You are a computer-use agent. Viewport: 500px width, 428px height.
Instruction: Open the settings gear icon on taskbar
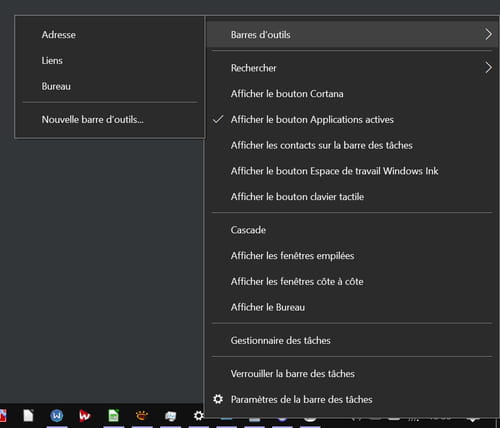point(199,416)
